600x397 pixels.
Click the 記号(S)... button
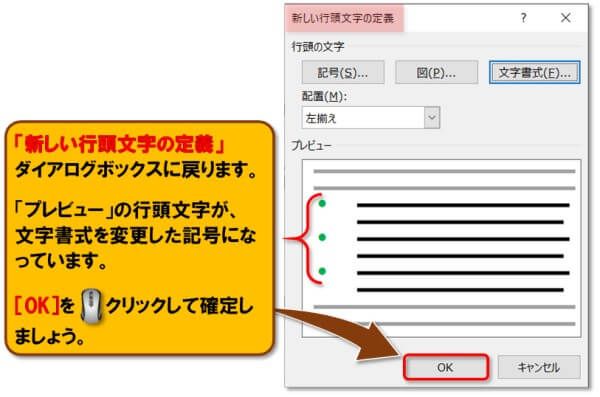[x=343, y=72]
